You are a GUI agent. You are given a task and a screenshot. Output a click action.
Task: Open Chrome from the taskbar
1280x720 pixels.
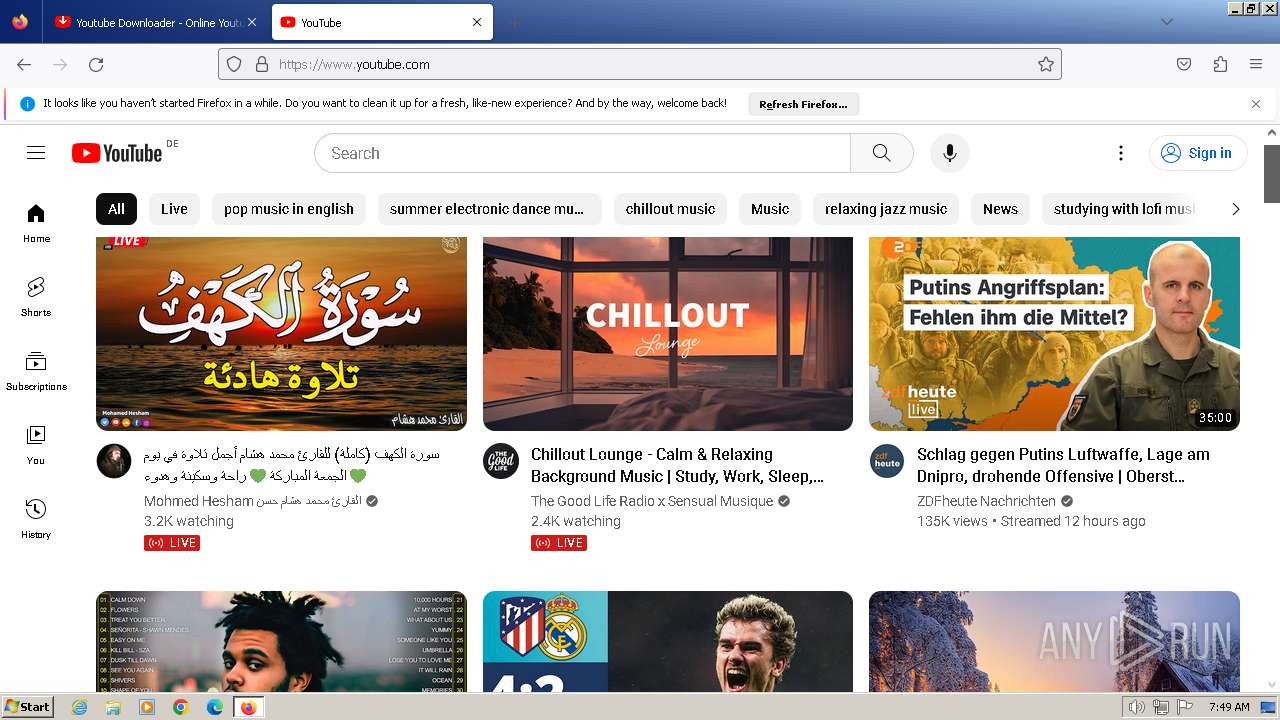(x=180, y=707)
